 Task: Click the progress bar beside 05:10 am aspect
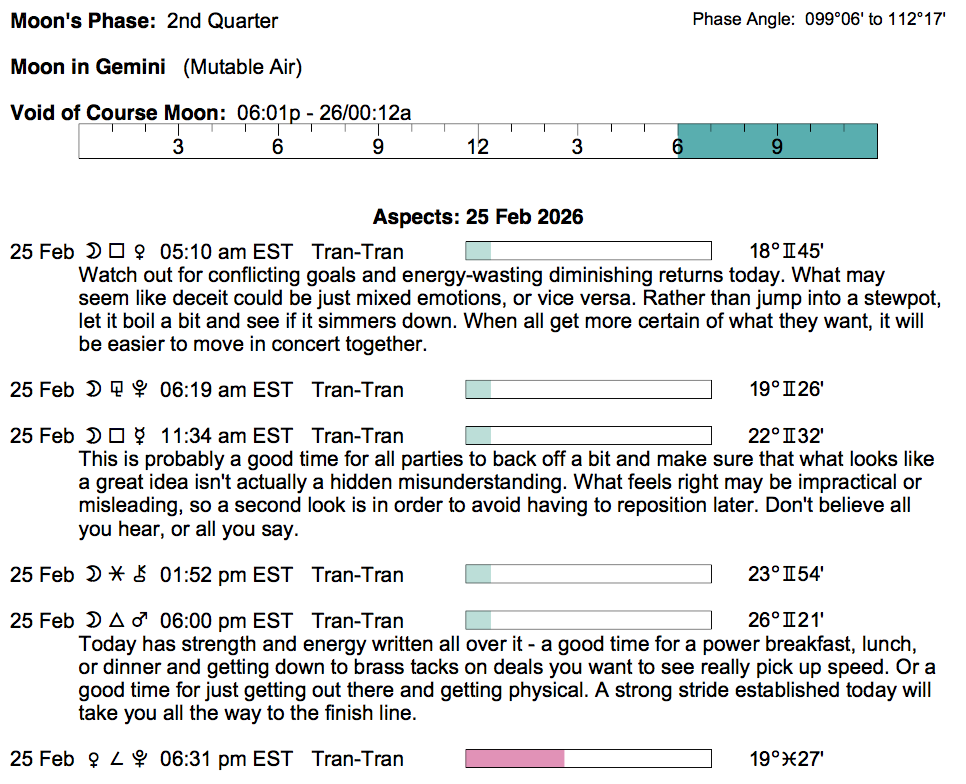pyautogui.click(x=588, y=251)
